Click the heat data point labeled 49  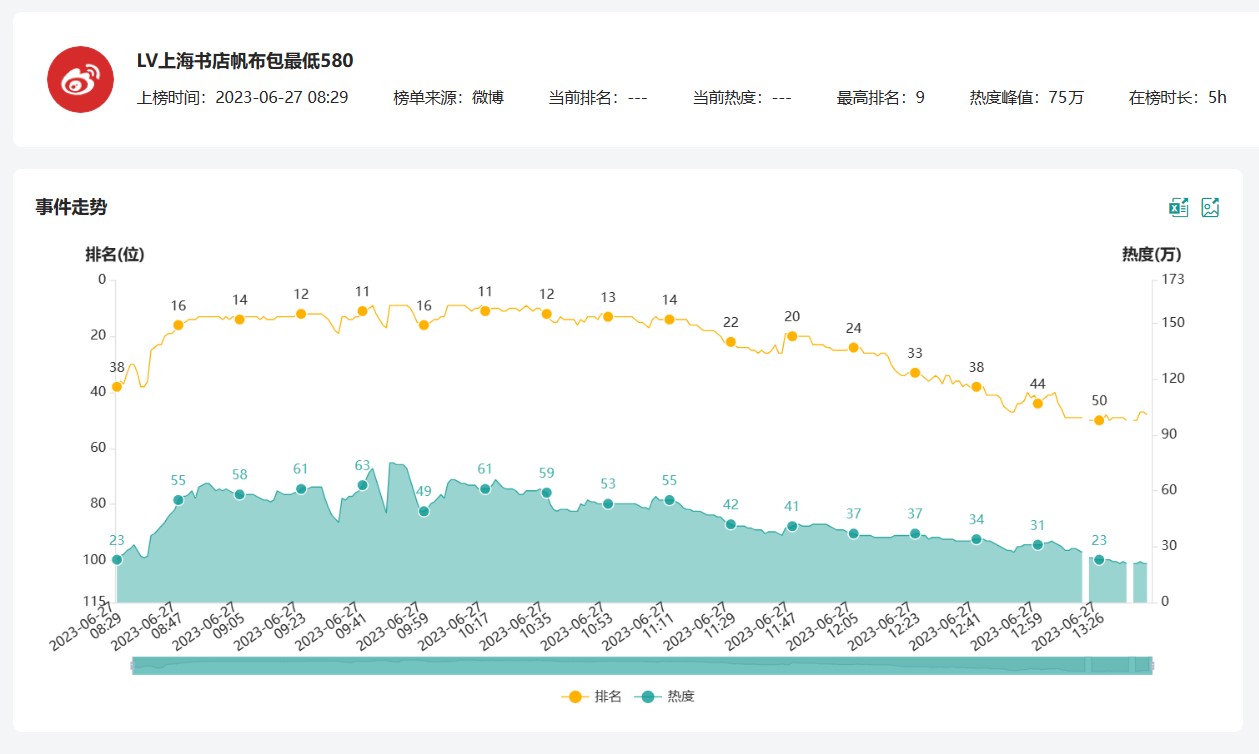click(424, 511)
